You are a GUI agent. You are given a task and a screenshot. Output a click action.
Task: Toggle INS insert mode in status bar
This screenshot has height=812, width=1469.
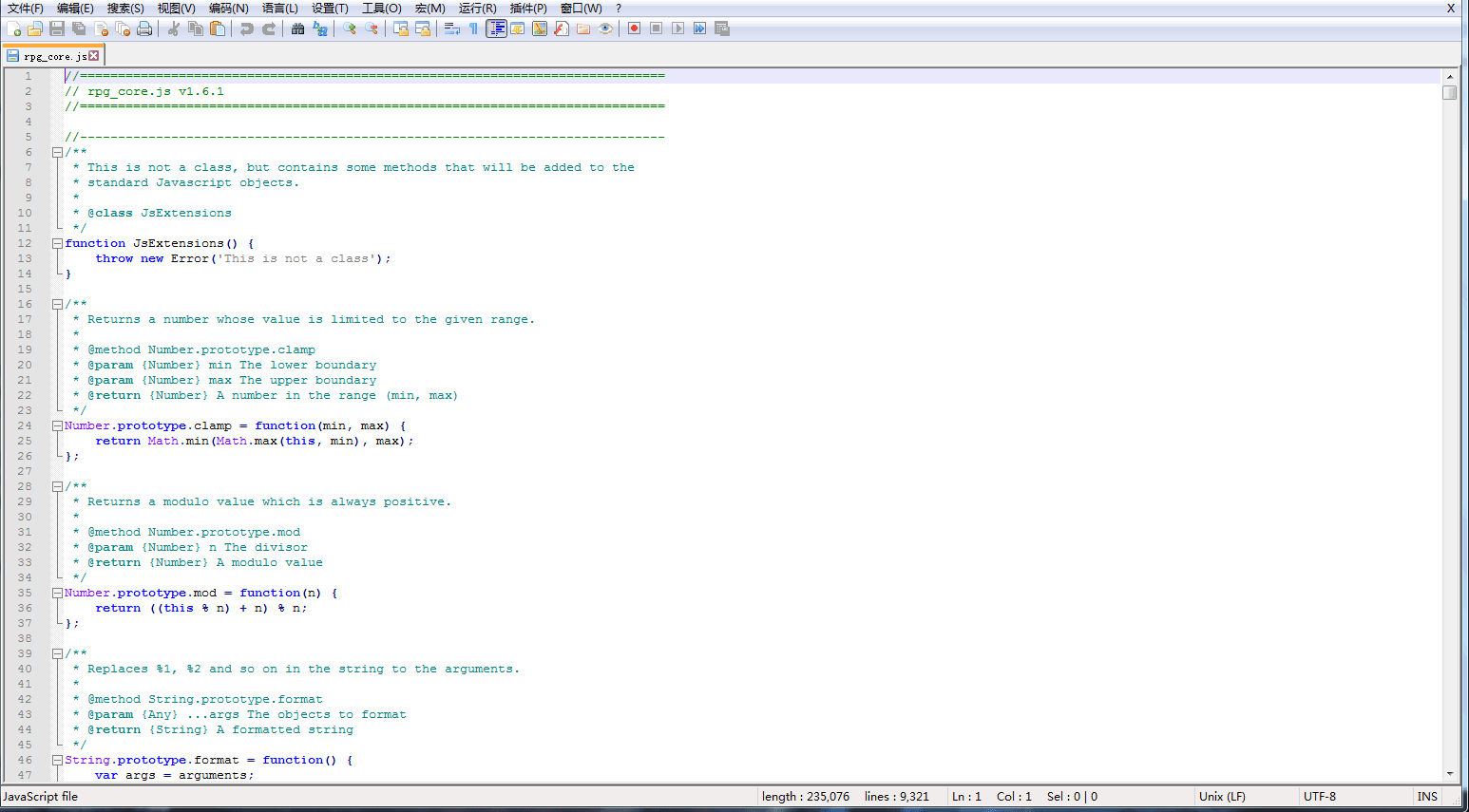(x=1427, y=797)
